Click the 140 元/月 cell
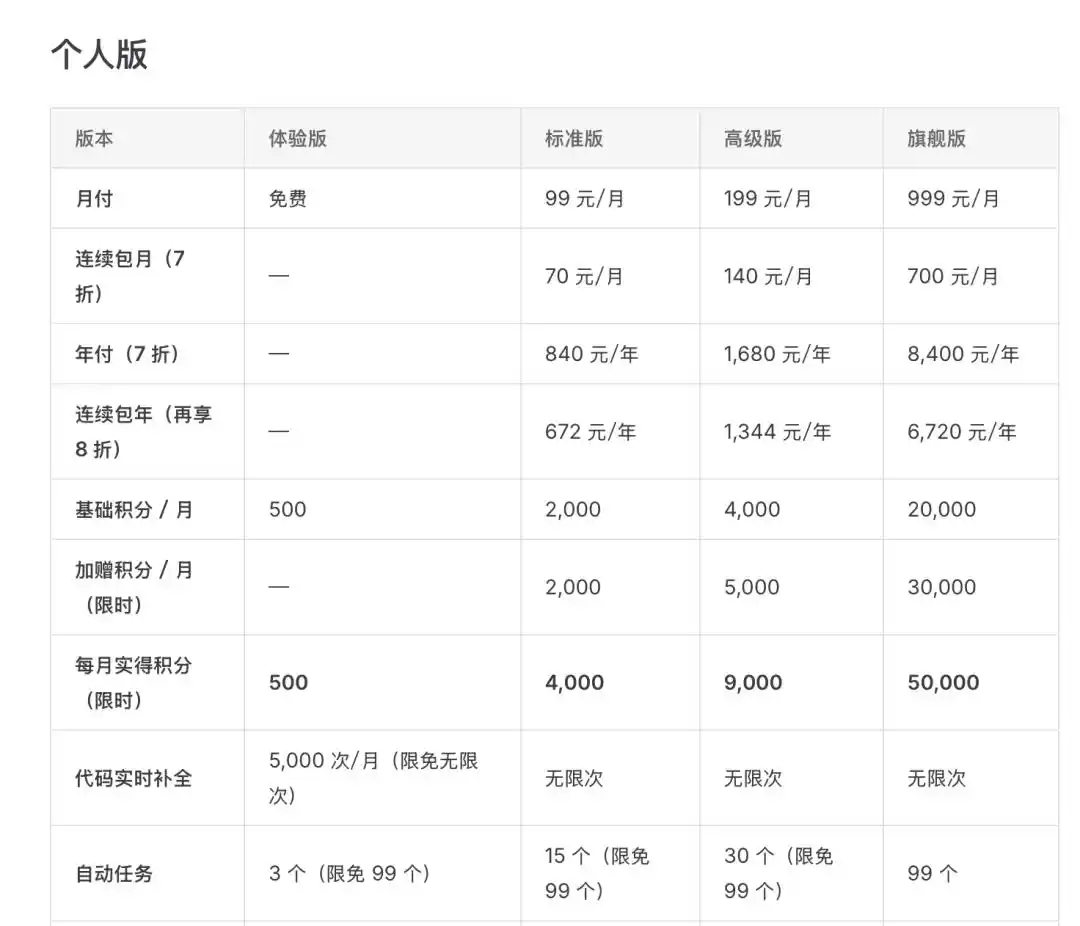 click(x=767, y=276)
